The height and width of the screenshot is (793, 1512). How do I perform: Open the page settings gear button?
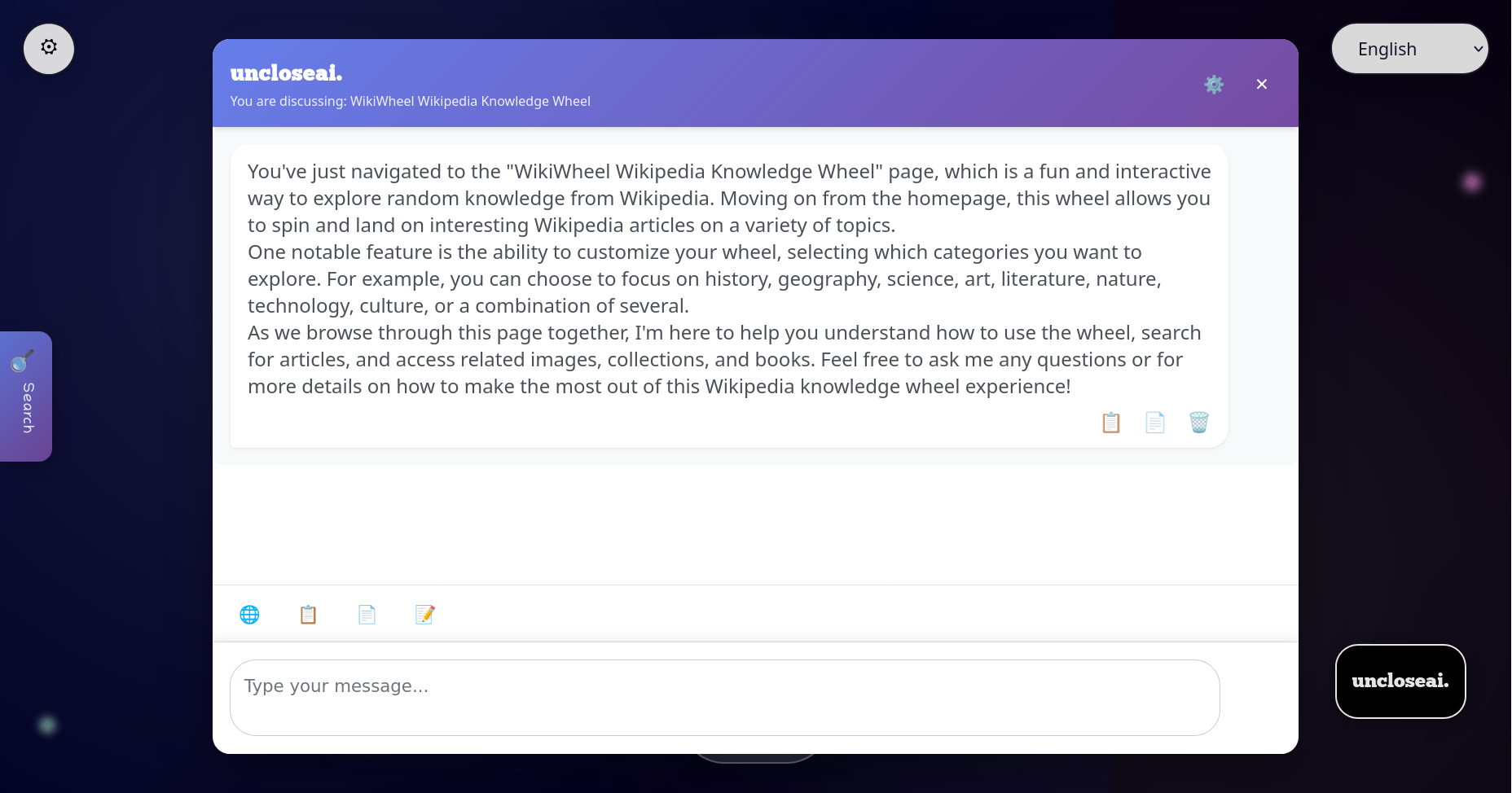click(49, 48)
